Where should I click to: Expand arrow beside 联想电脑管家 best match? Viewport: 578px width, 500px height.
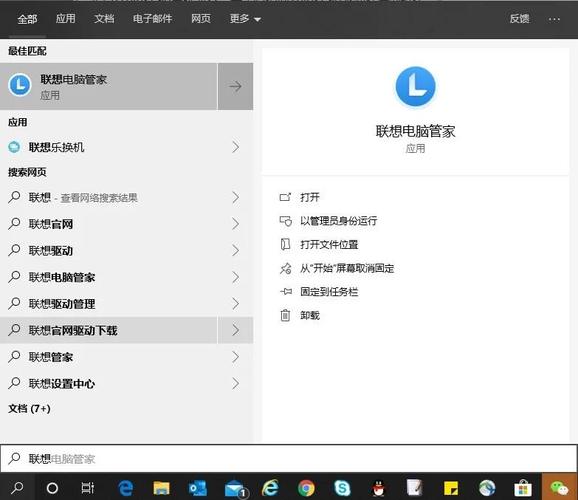tap(235, 86)
